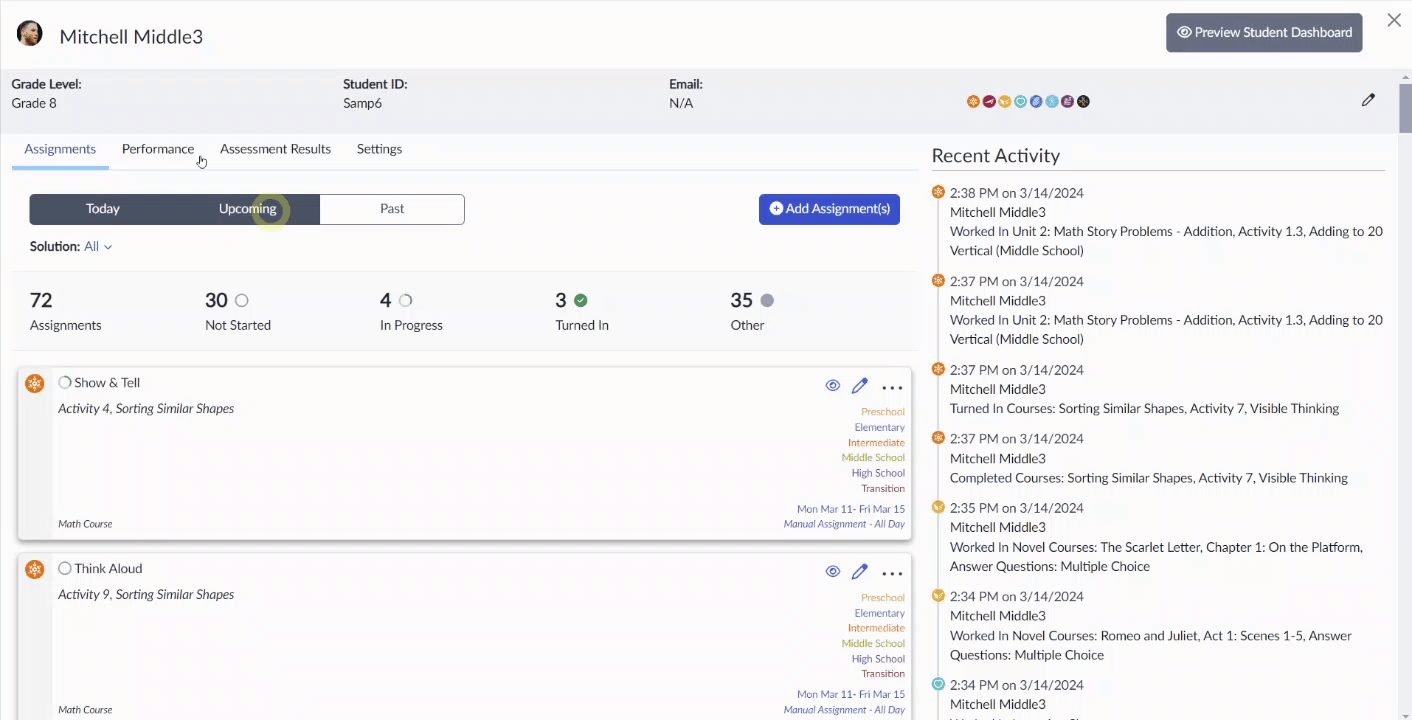Viewport: 1412px width, 720px height.
Task: Click the pencil edit icon beside student details
Action: pos(1368,100)
